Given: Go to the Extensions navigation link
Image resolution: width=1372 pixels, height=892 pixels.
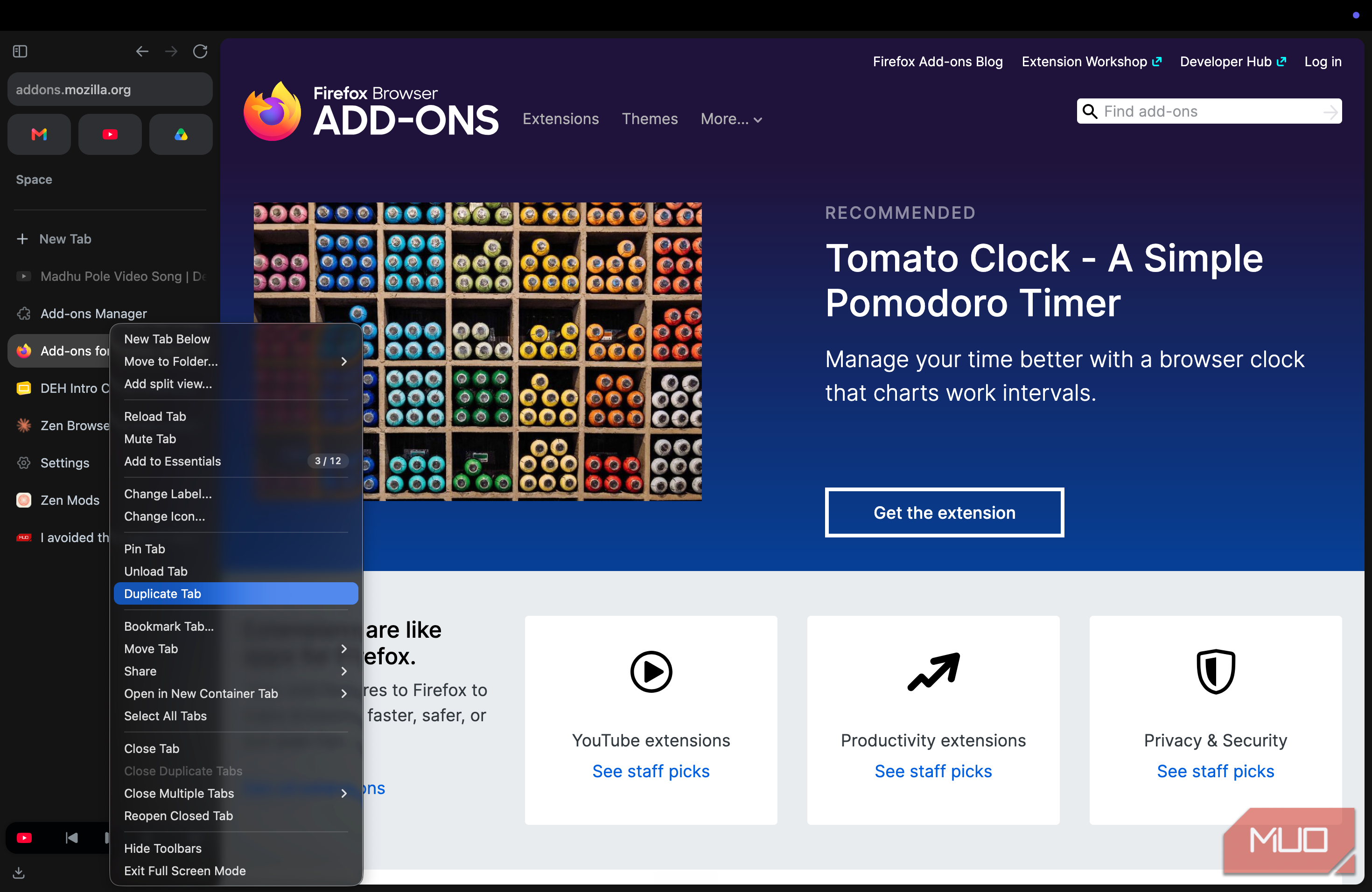Looking at the screenshot, I should 561,119.
